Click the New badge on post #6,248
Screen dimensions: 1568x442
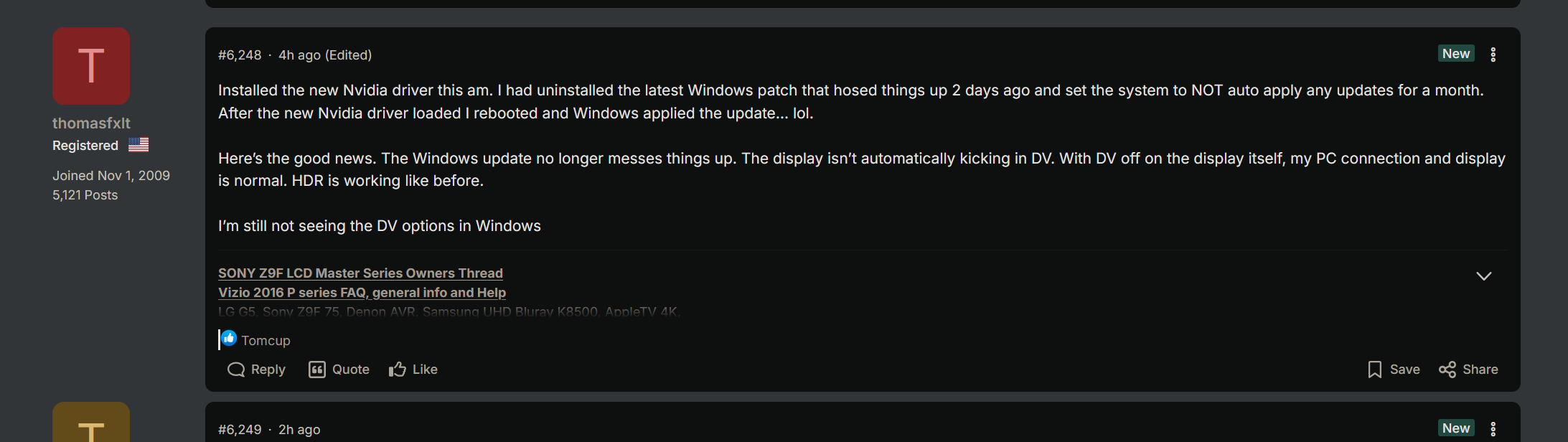point(1455,52)
